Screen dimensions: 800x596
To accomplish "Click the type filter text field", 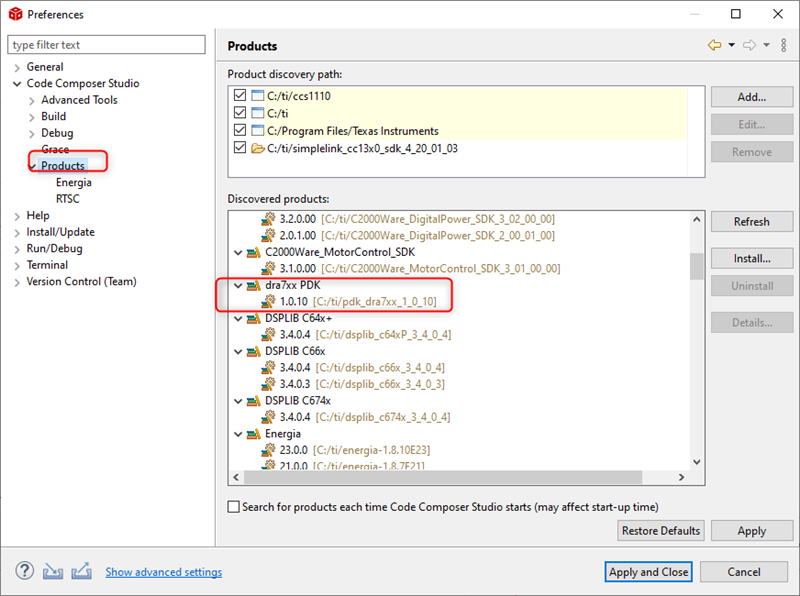I will pos(107,44).
